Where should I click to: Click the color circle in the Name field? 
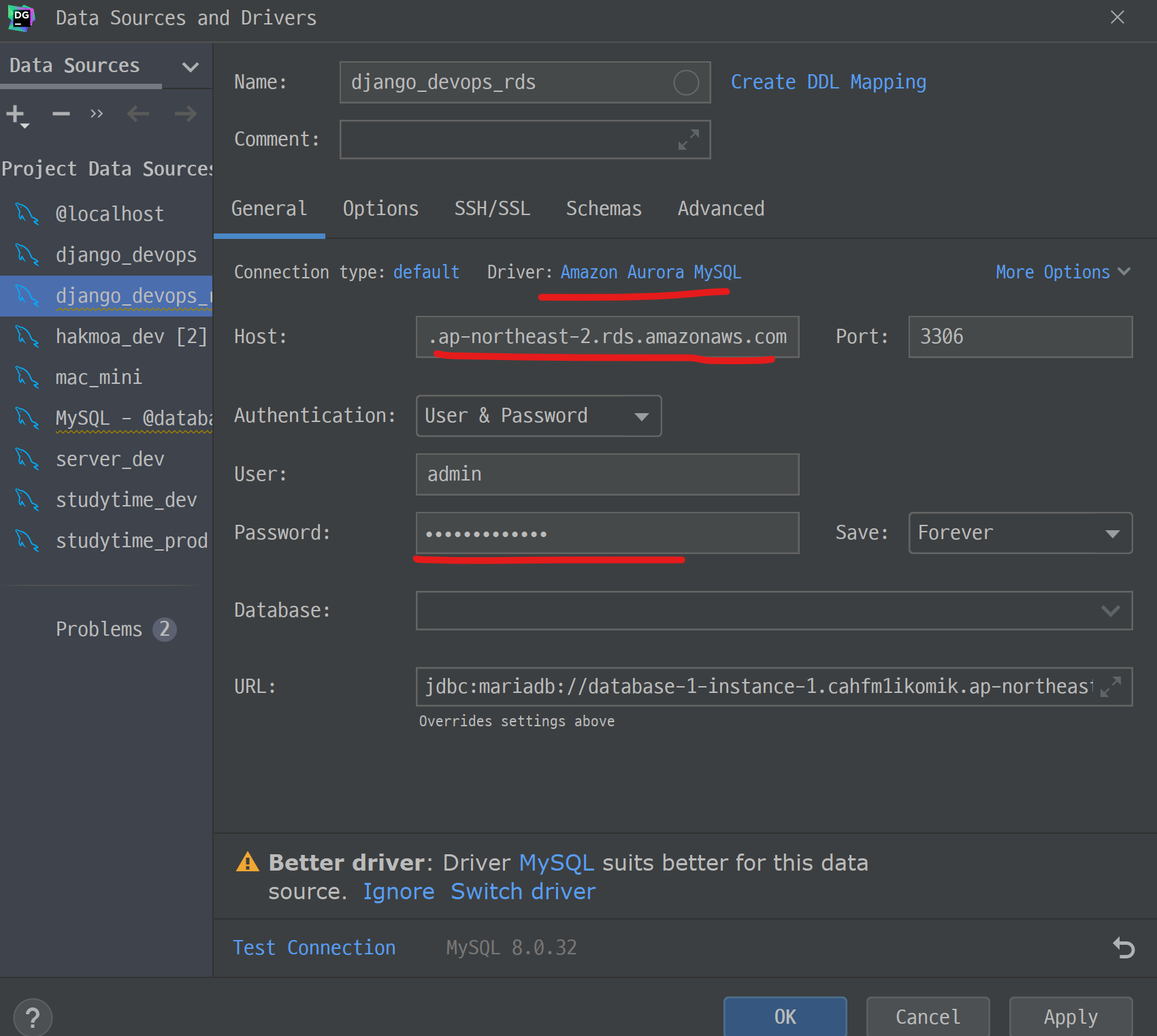click(x=686, y=83)
